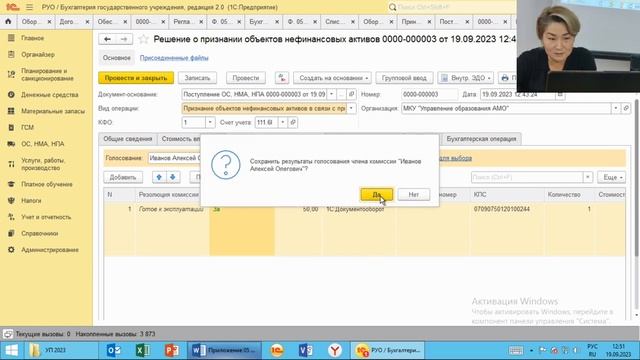Open the 1C main menu hamburger
The image size is (640, 360).
click(29, 7)
